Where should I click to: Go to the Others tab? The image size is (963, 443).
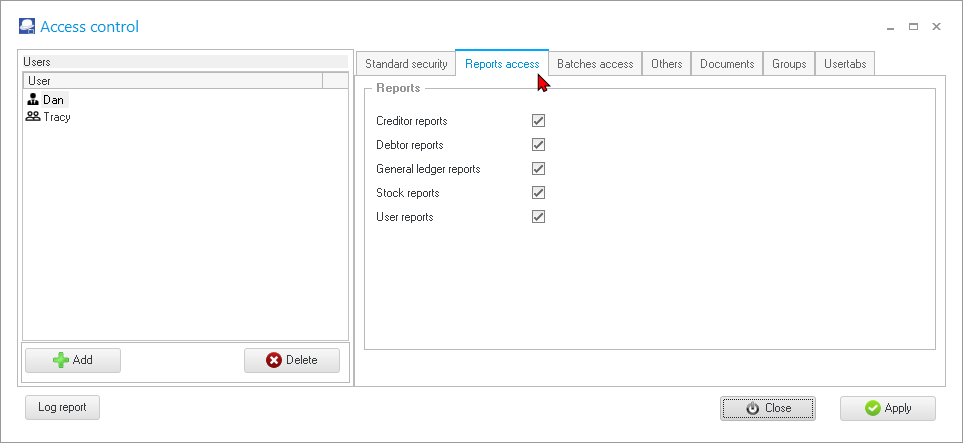666,64
